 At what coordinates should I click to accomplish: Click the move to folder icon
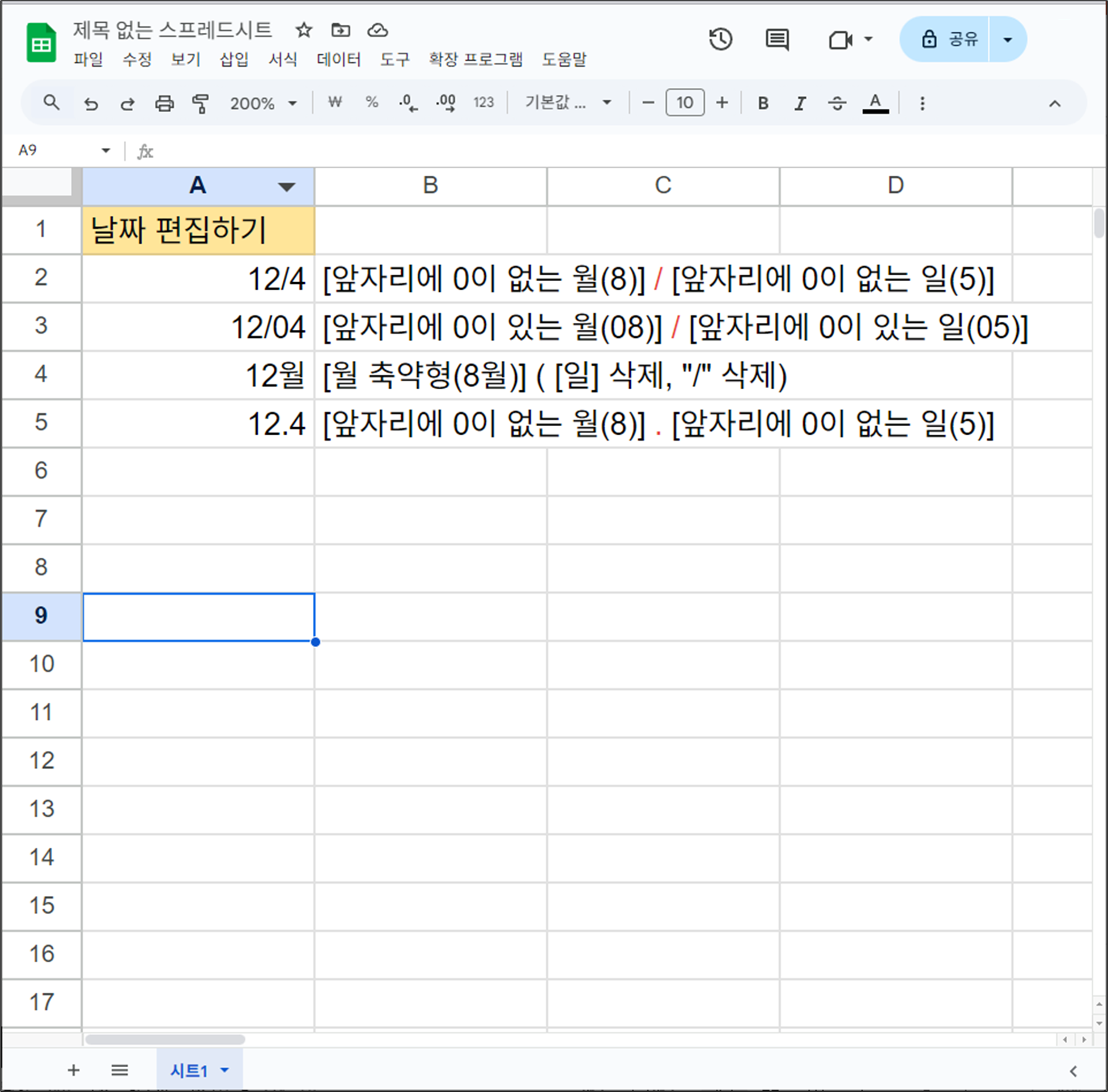(x=341, y=30)
